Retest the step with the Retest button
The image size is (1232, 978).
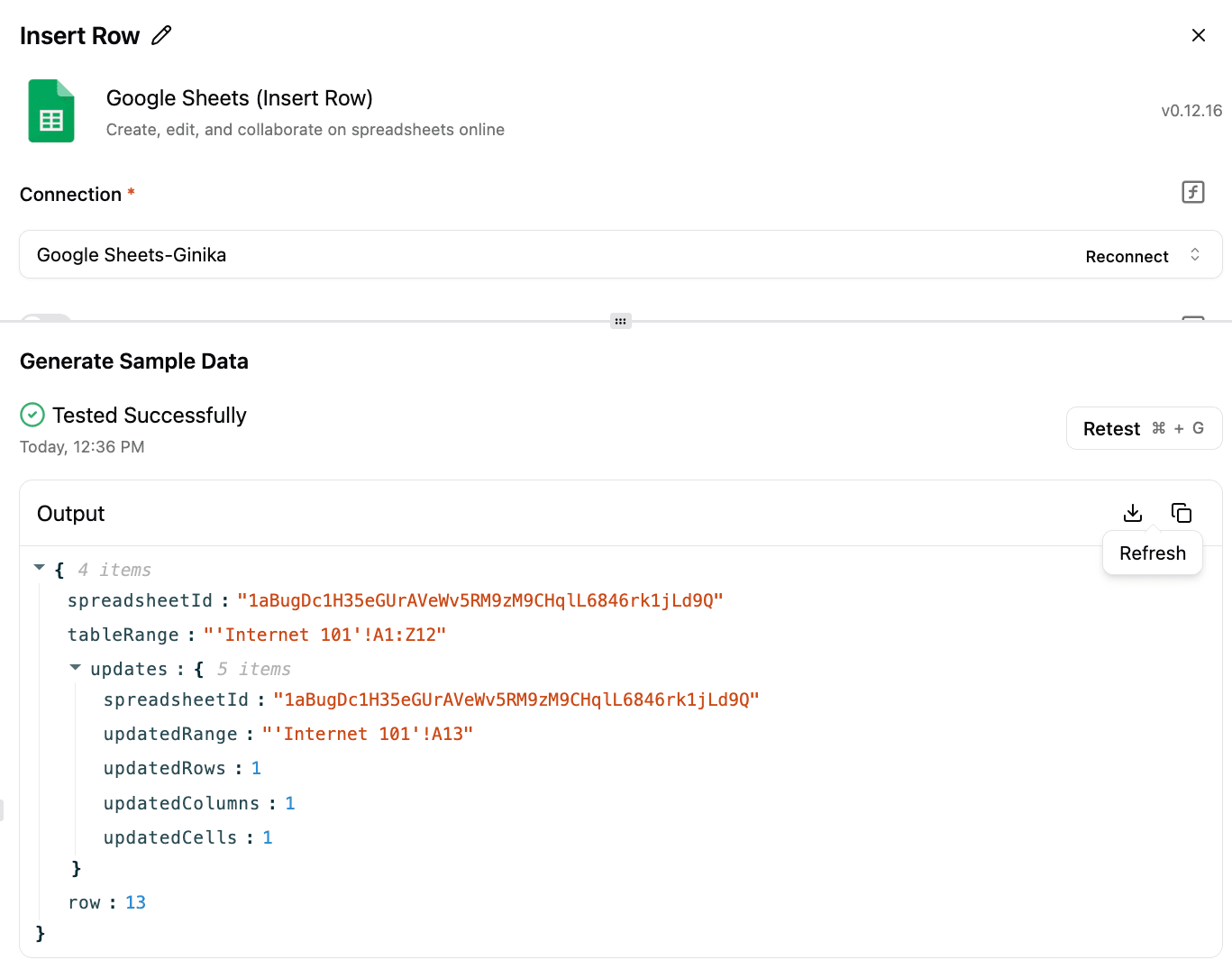tap(1143, 428)
